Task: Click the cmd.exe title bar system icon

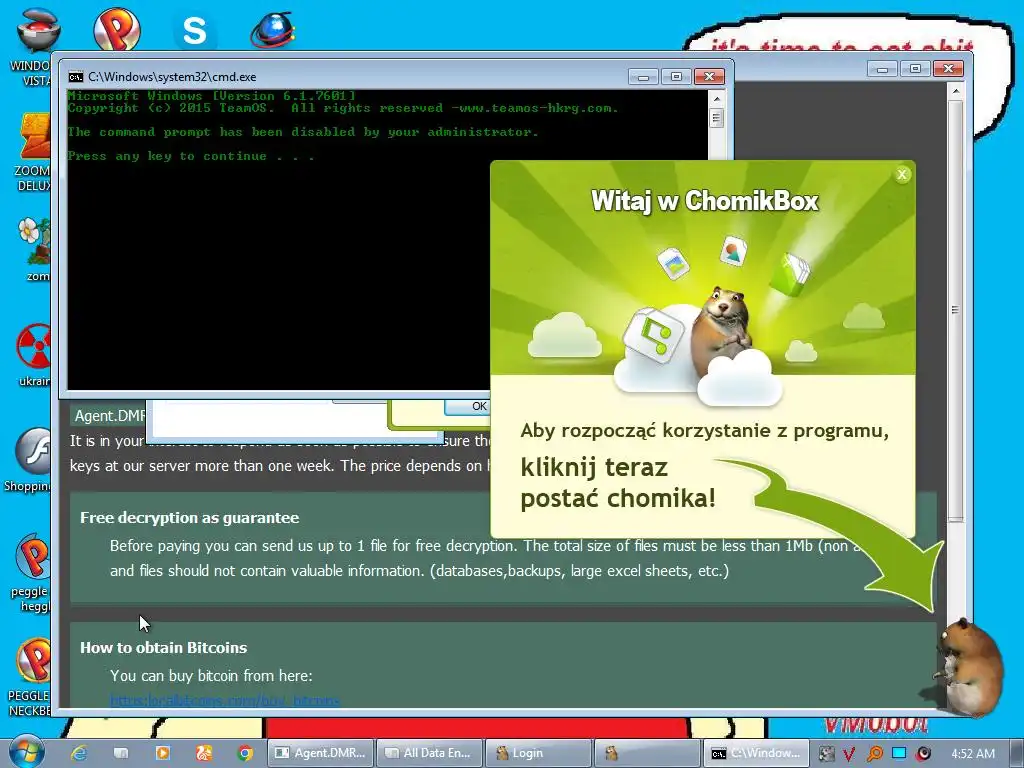Action: click(x=76, y=77)
